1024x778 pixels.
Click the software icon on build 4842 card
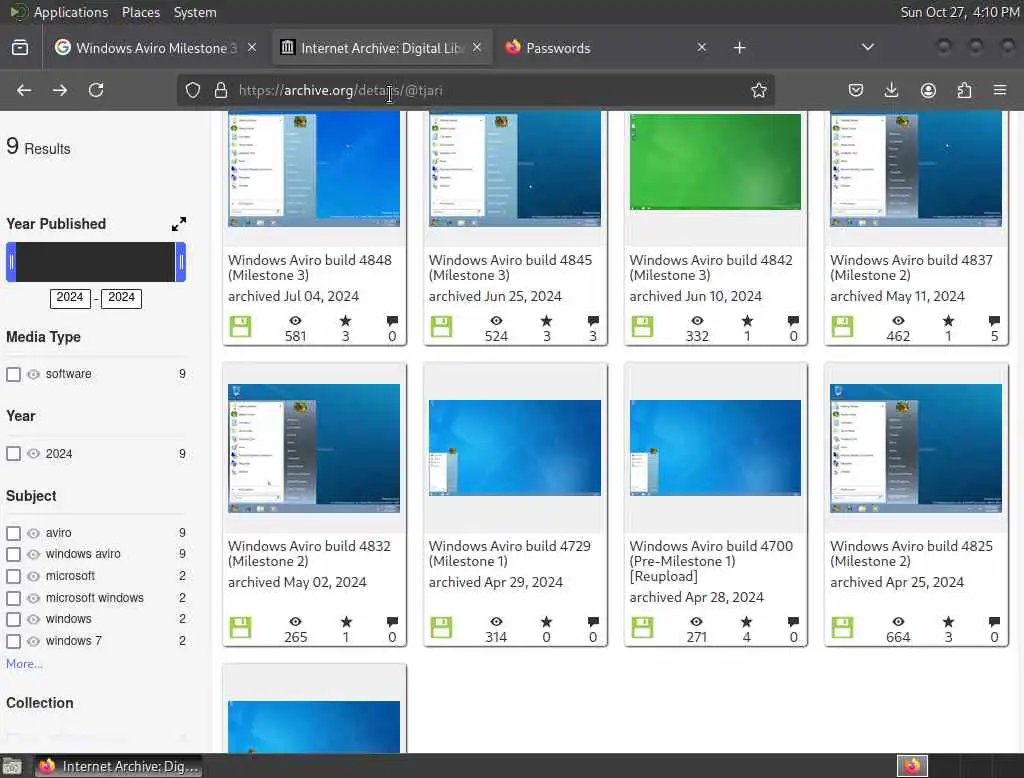pos(642,326)
